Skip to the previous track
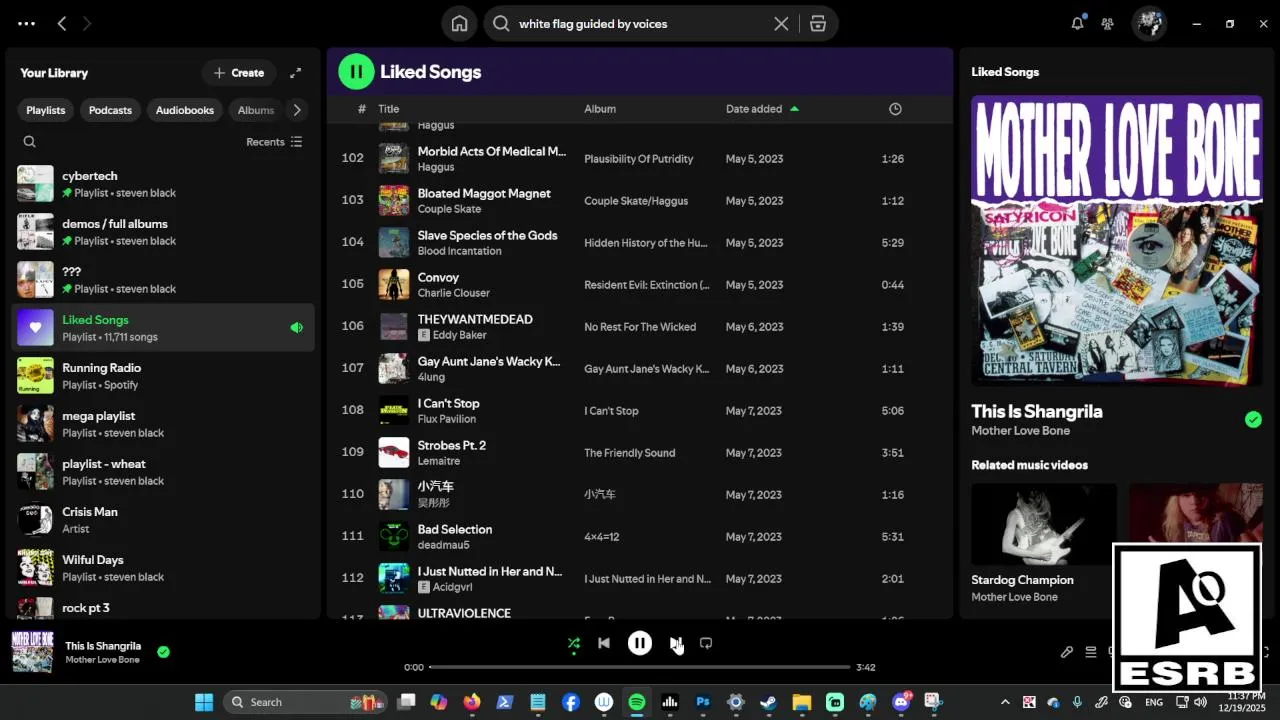This screenshot has height=720, width=1280. click(x=604, y=643)
